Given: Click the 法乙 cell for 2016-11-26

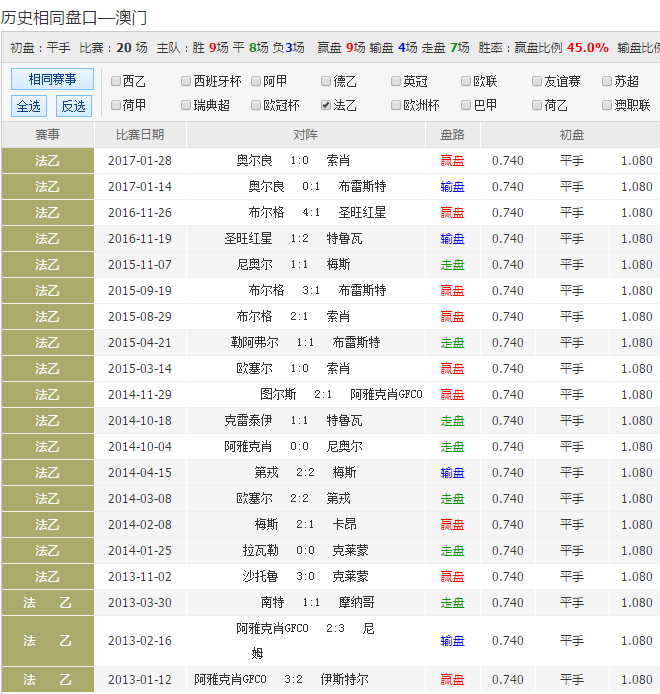Looking at the screenshot, I should [x=48, y=212].
